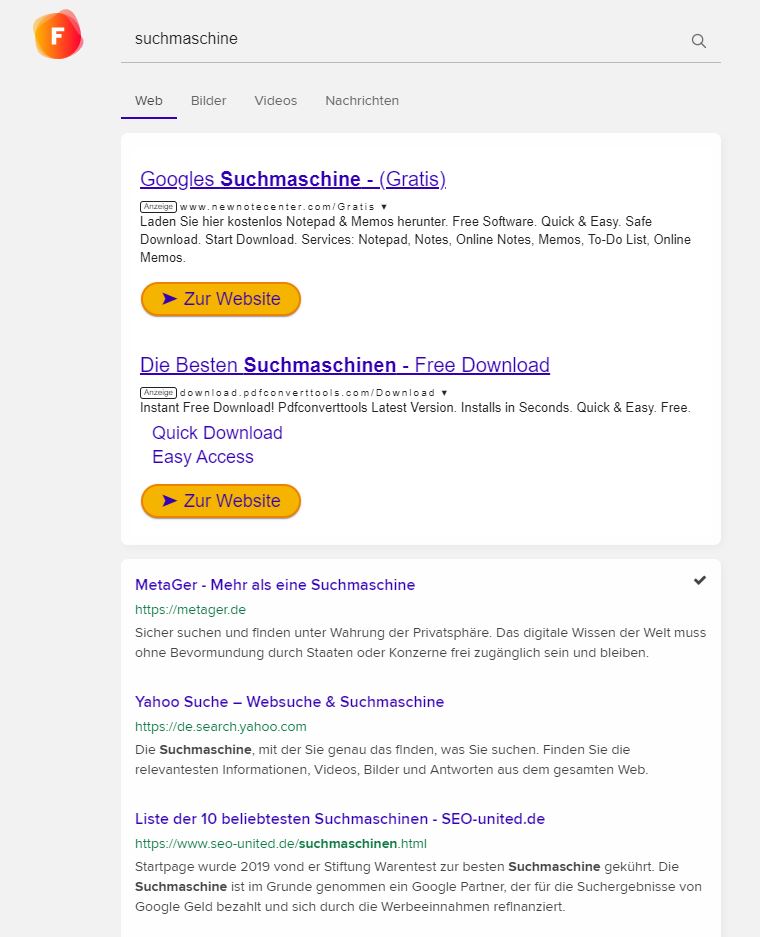The width and height of the screenshot is (760, 937).
Task: Select the Web tab
Action: (x=149, y=100)
